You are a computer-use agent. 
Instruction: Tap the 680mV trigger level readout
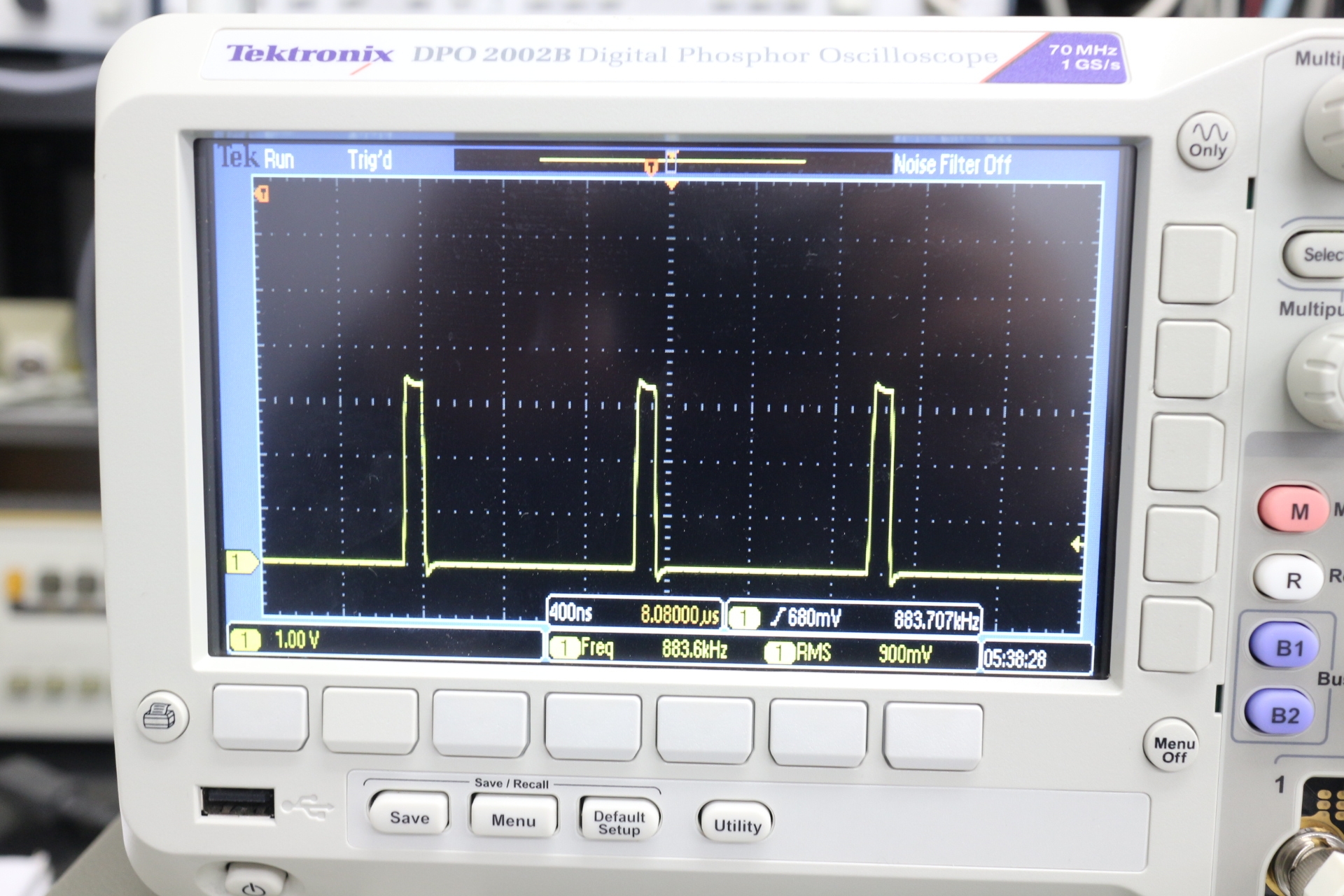pos(814,617)
